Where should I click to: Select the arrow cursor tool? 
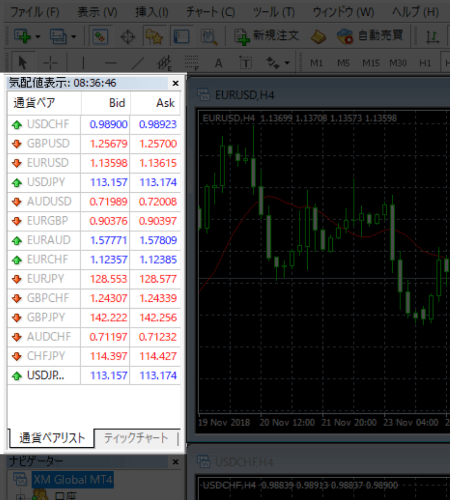[x=22, y=63]
